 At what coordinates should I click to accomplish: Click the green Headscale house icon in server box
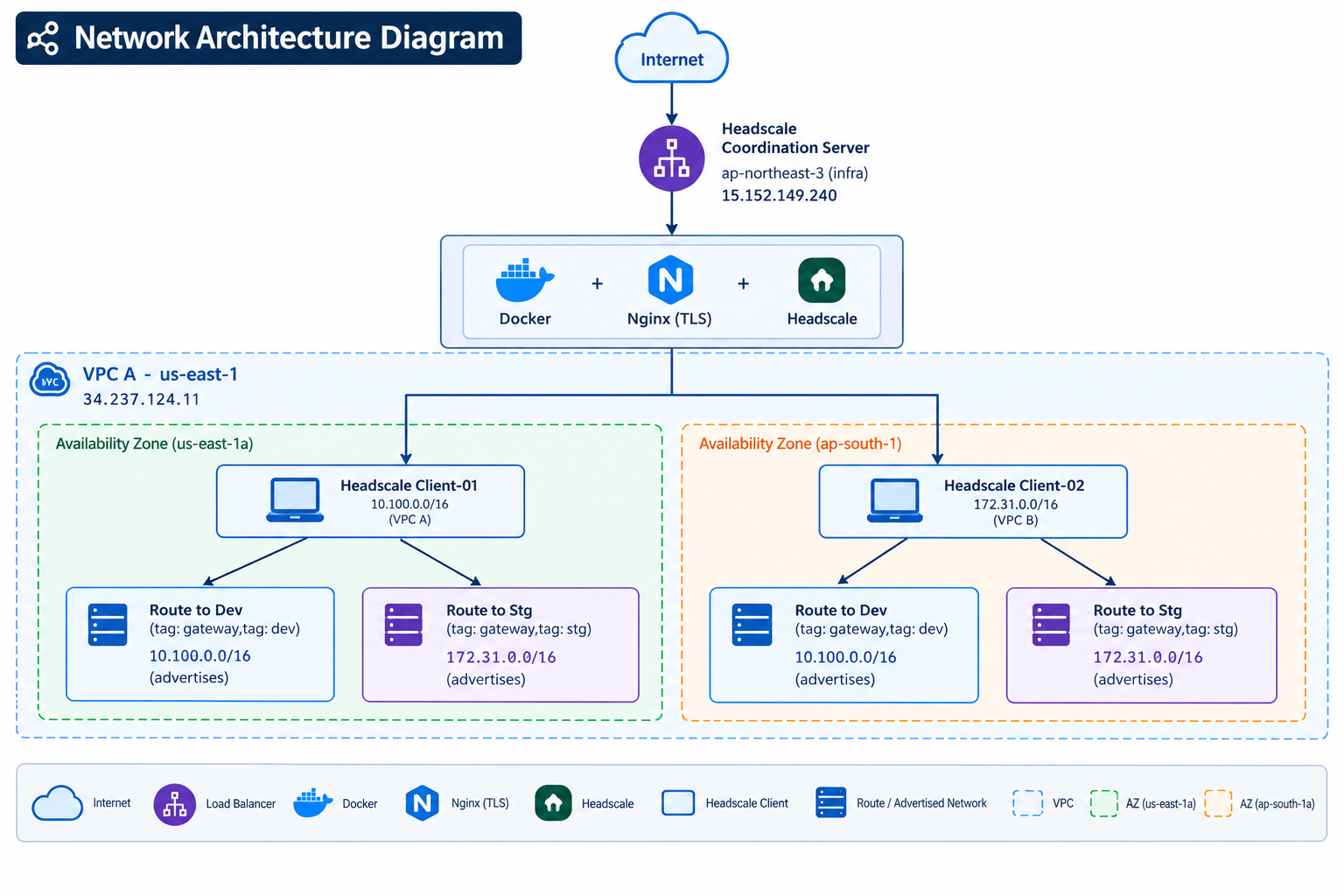(822, 280)
